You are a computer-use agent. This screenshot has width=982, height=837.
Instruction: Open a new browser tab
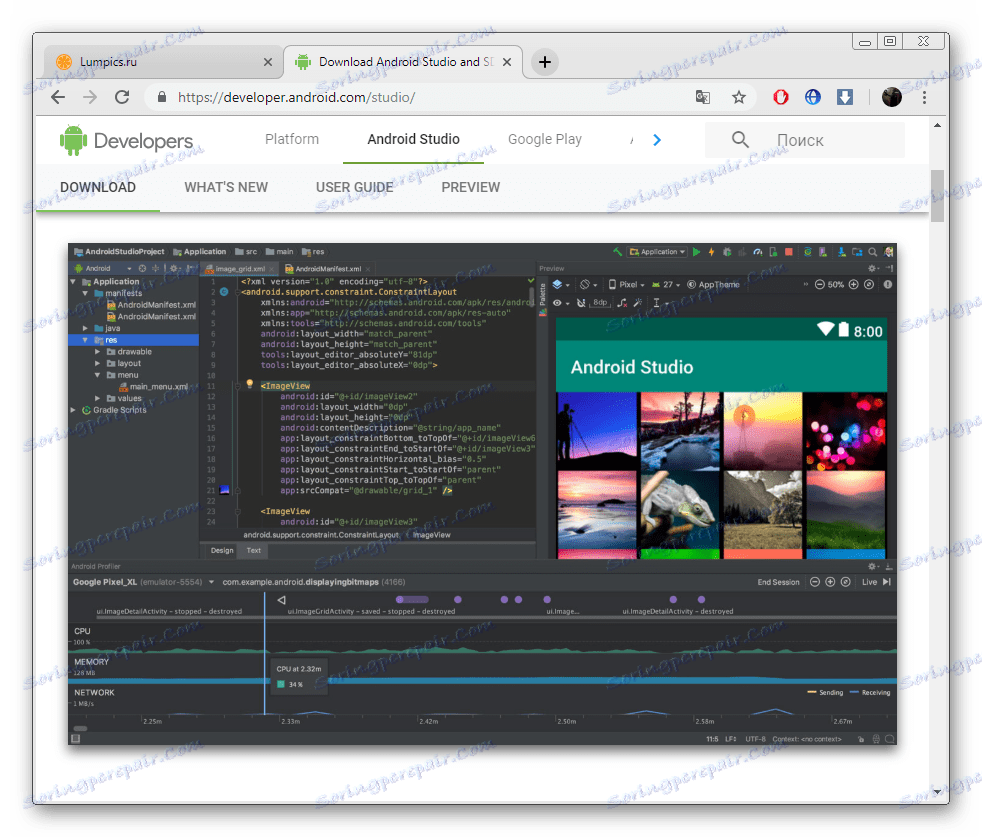coord(544,62)
